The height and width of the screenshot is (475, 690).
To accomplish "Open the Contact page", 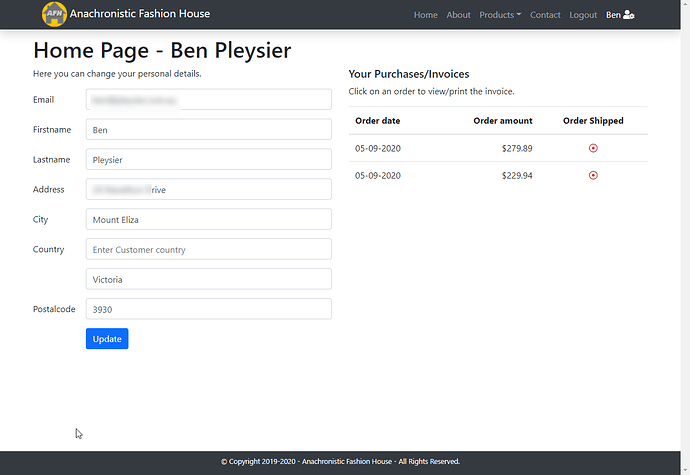I will [545, 15].
